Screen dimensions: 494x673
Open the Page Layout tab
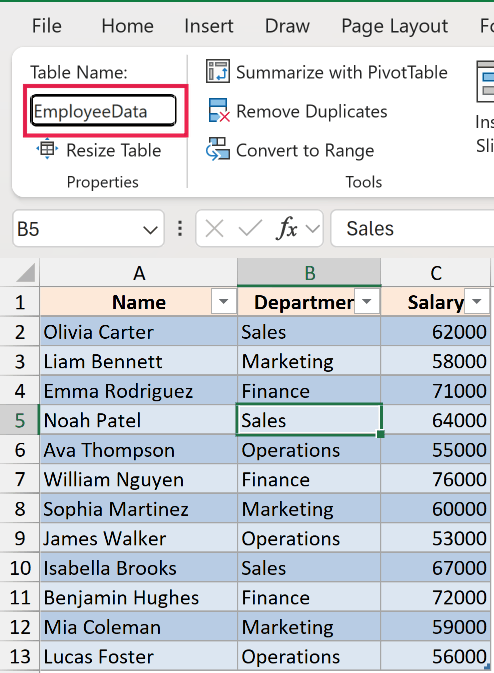[394, 26]
